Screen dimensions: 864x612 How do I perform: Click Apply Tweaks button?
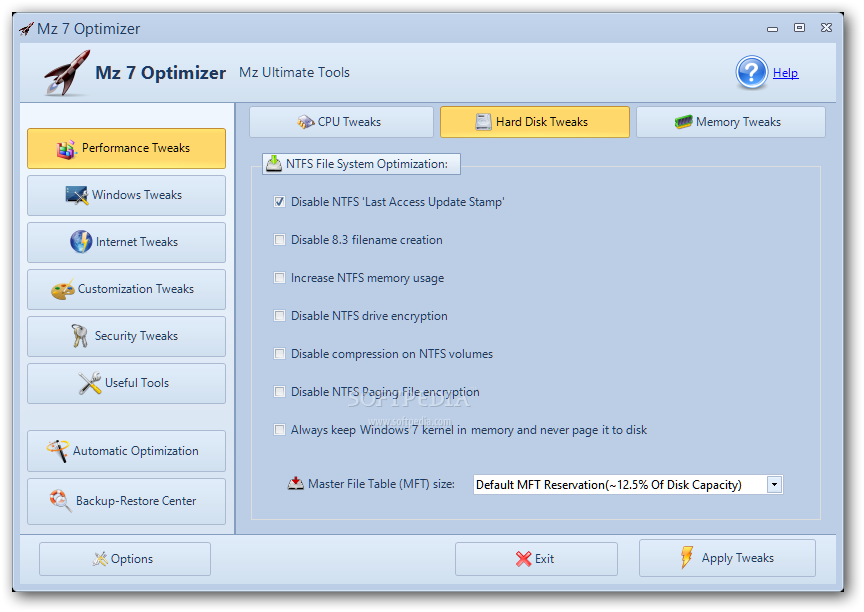pyautogui.click(x=727, y=558)
